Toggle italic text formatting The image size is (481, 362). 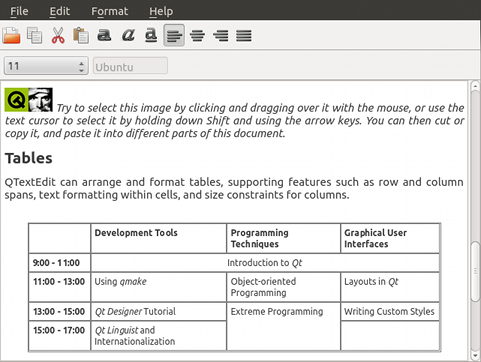click(x=128, y=35)
